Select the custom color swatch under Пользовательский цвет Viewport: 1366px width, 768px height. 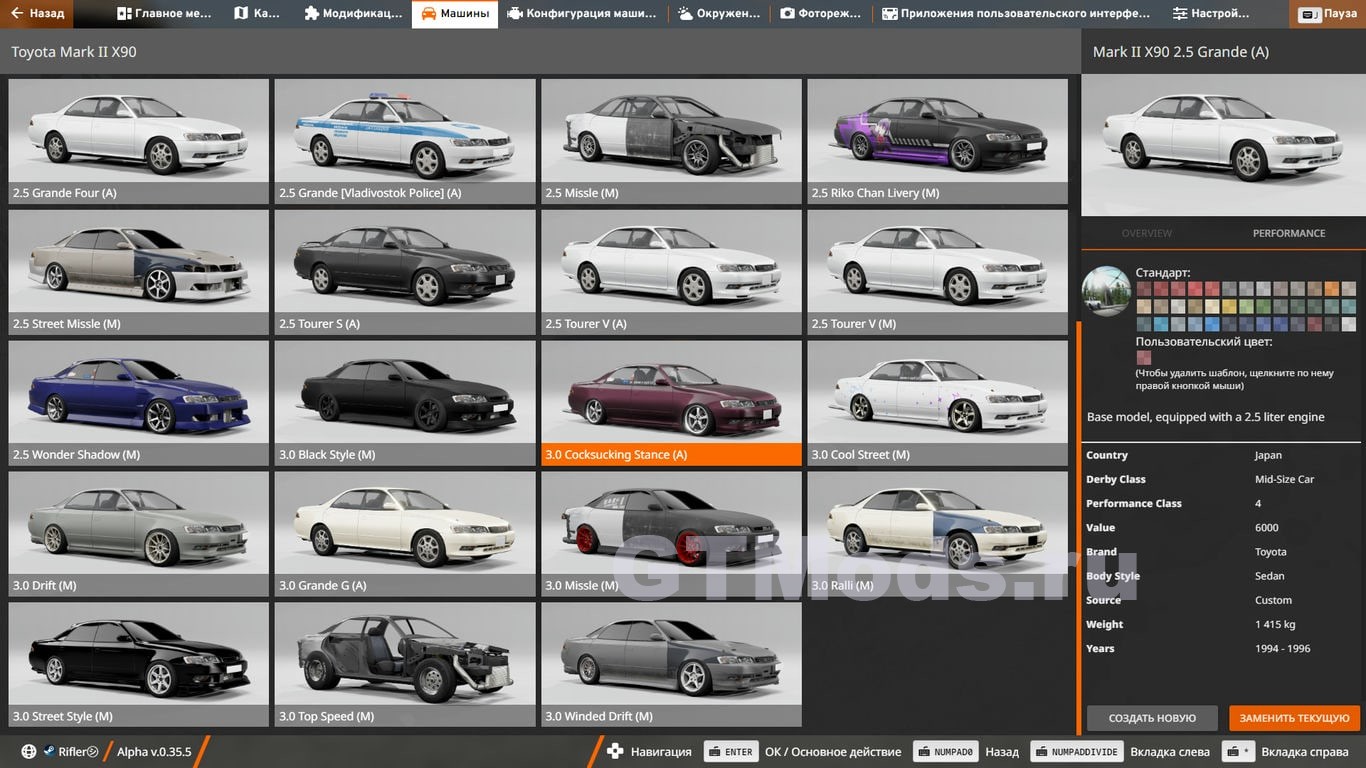point(1143,357)
